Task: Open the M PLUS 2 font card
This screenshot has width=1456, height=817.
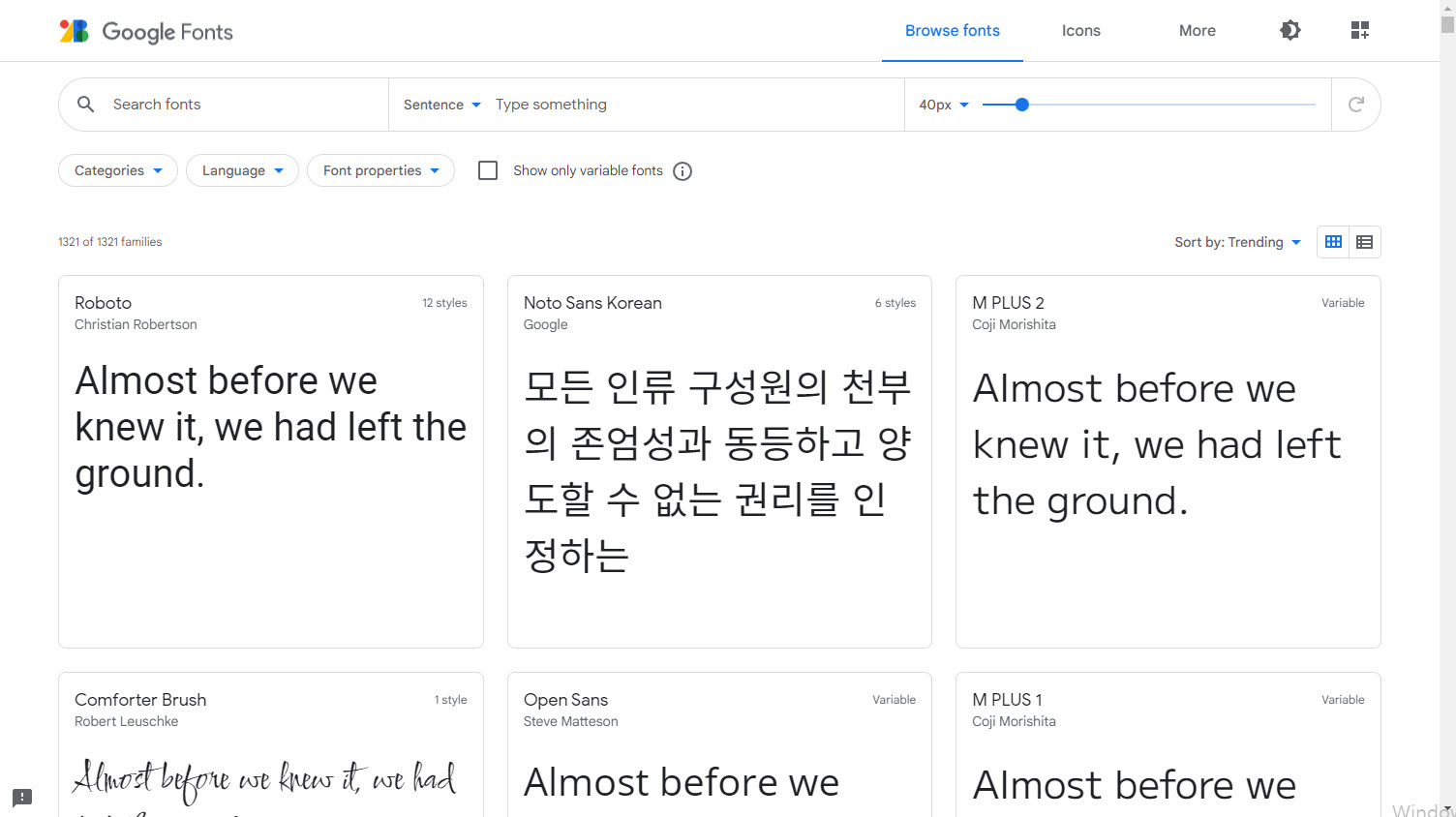Action: tap(1168, 462)
